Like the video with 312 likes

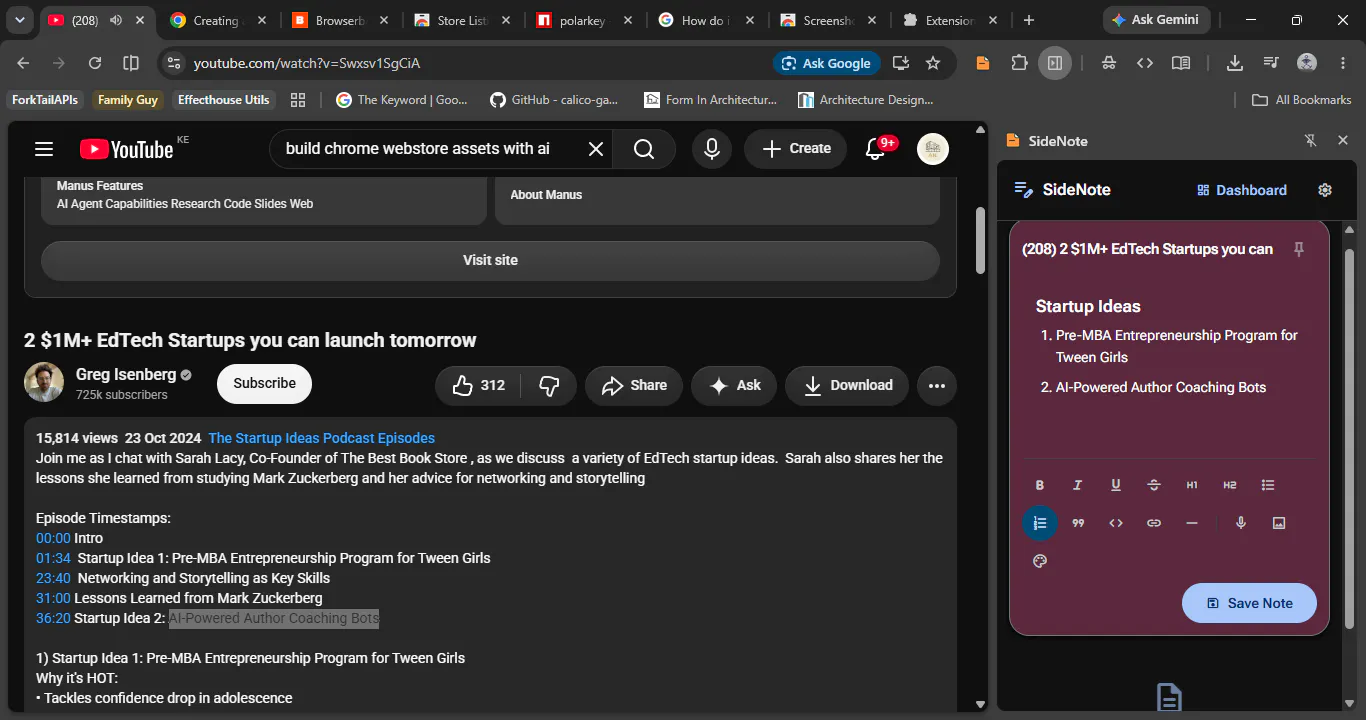479,385
